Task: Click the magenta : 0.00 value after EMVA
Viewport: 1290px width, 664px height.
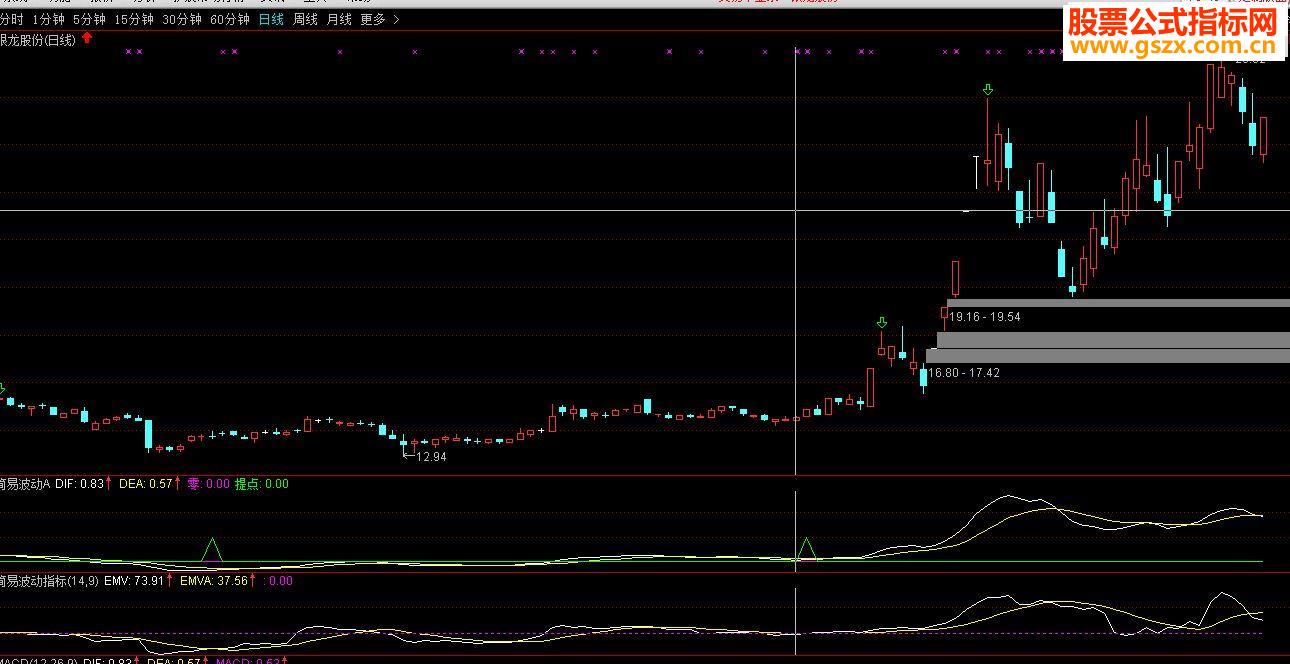Action: tap(278, 581)
